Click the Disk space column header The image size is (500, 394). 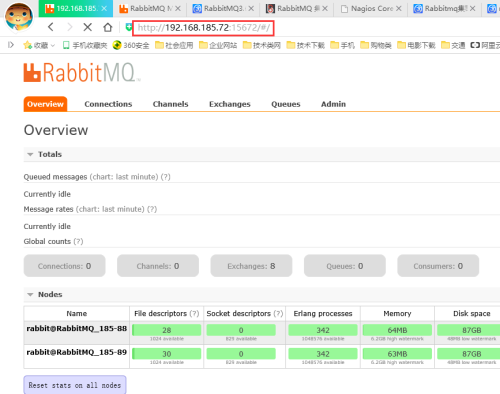472,313
